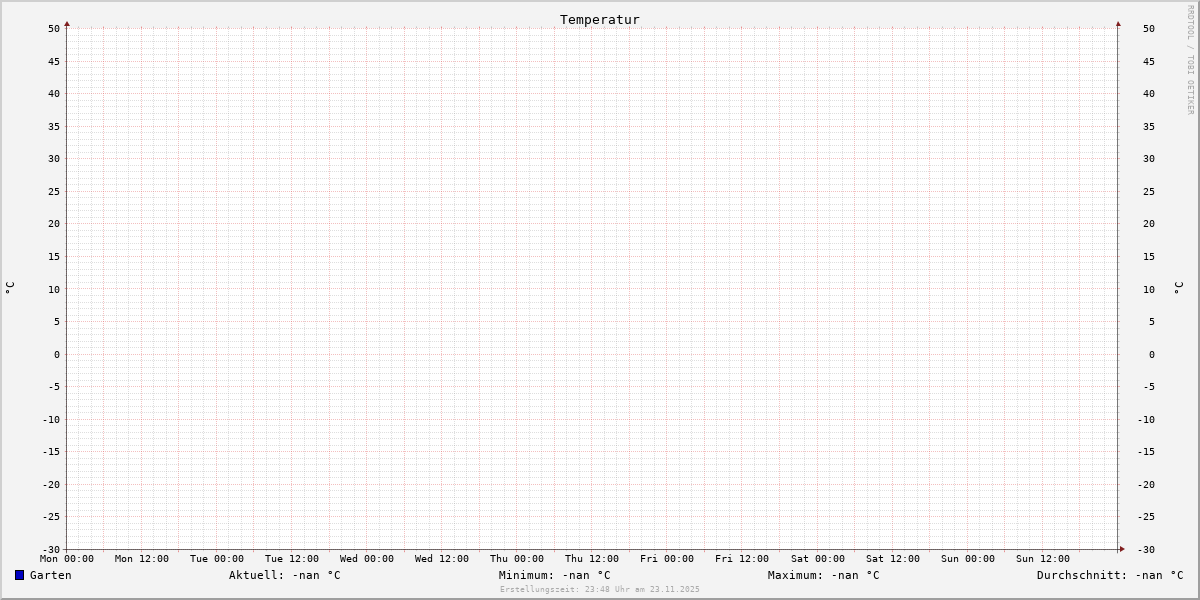Image resolution: width=1200 pixels, height=600 pixels.
Task: Click the Thu 12:00 time axis label
Action: [x=592, y=559]
